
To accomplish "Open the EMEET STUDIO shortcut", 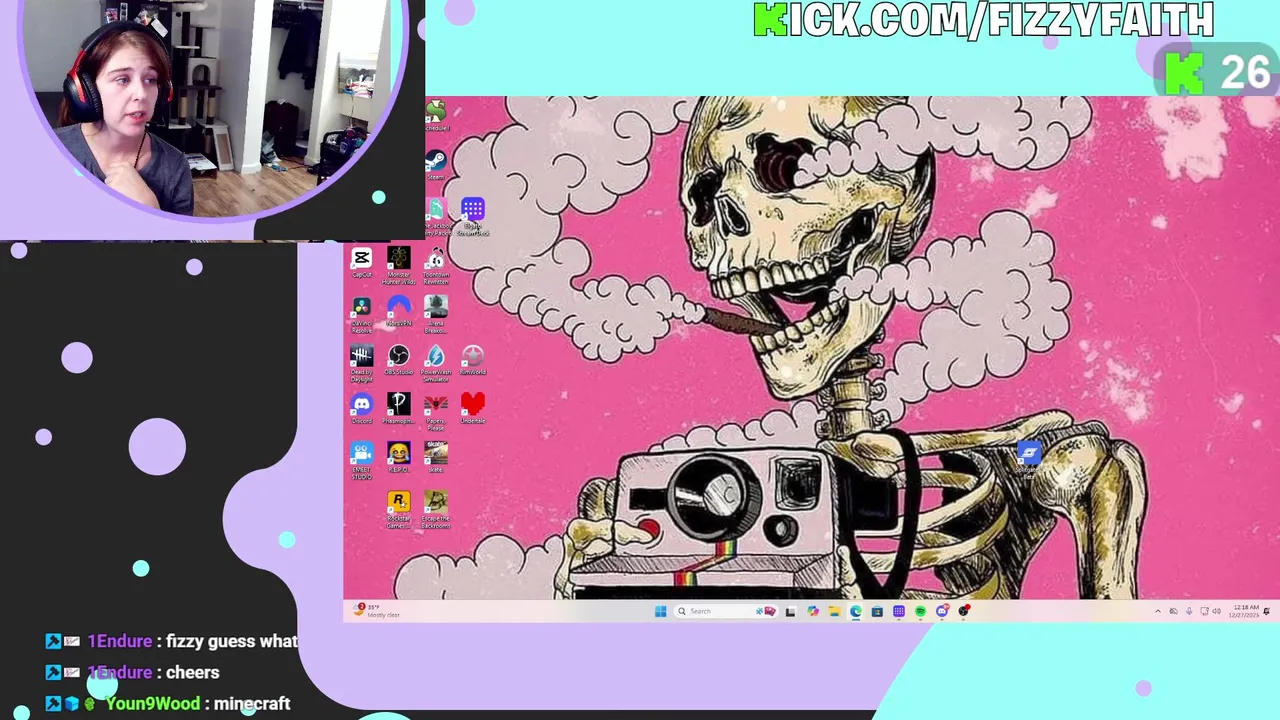I will (361, 461).
